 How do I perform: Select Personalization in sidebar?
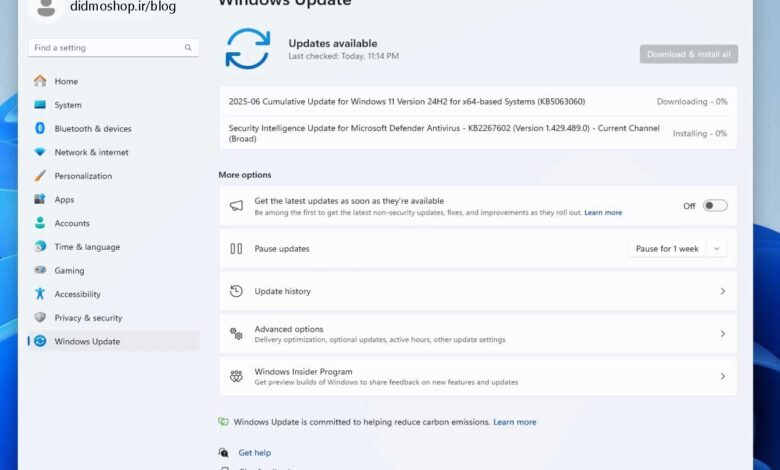click(x=113, y=176)
